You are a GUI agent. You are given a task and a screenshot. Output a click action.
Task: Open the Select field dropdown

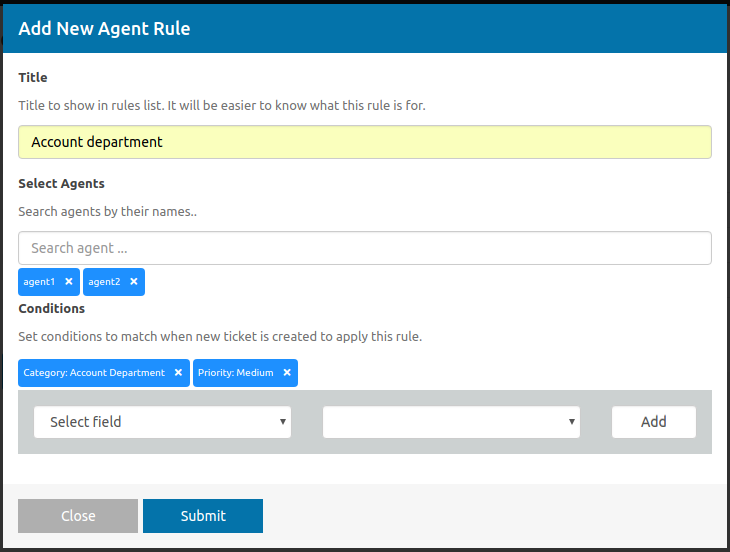click(x=162, y=422)
